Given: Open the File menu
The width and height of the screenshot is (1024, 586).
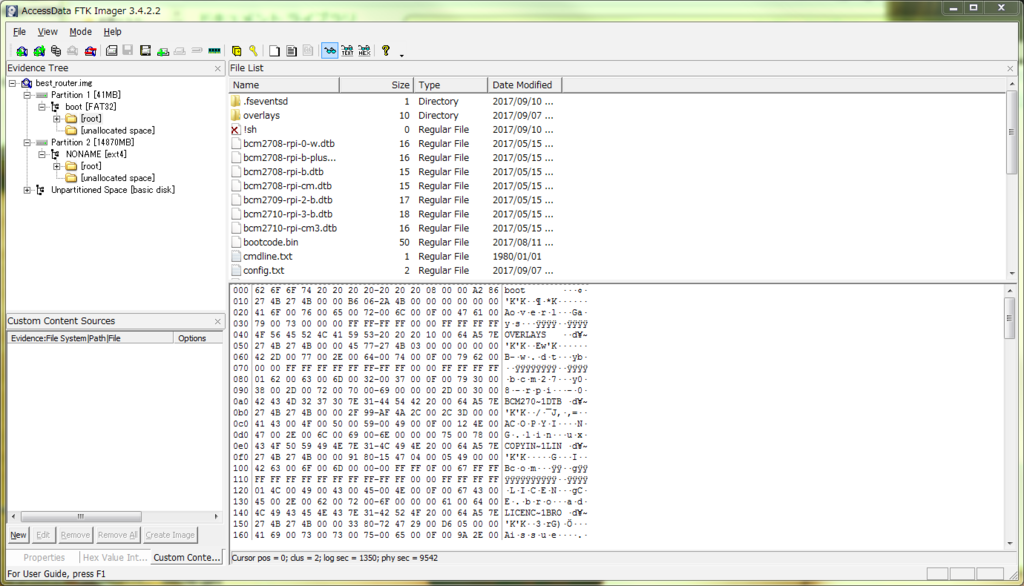Looking at the screenshot, I should pyautogui.click(x=20, y=31).
